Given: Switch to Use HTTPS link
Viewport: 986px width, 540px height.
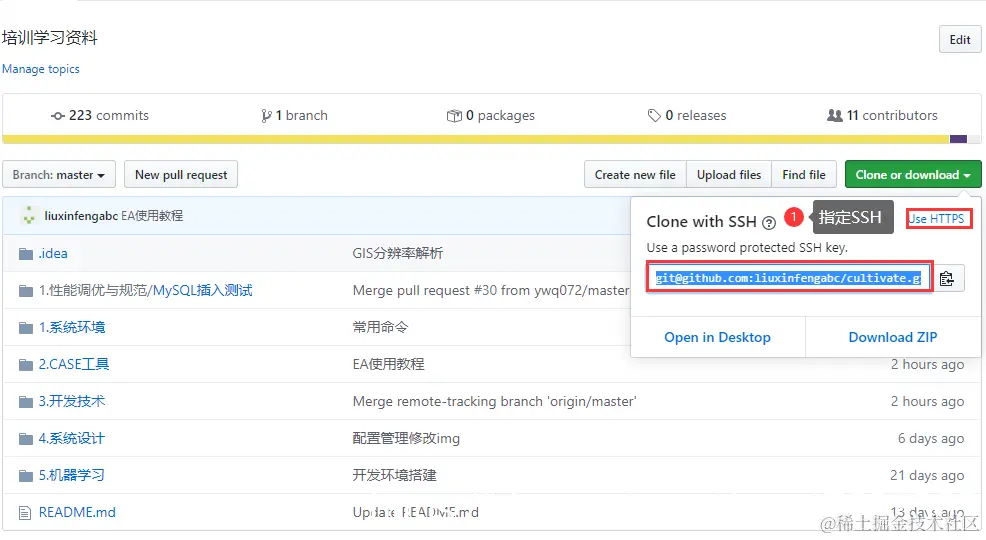Looking at the screenshot, I should tap(936, 219).
